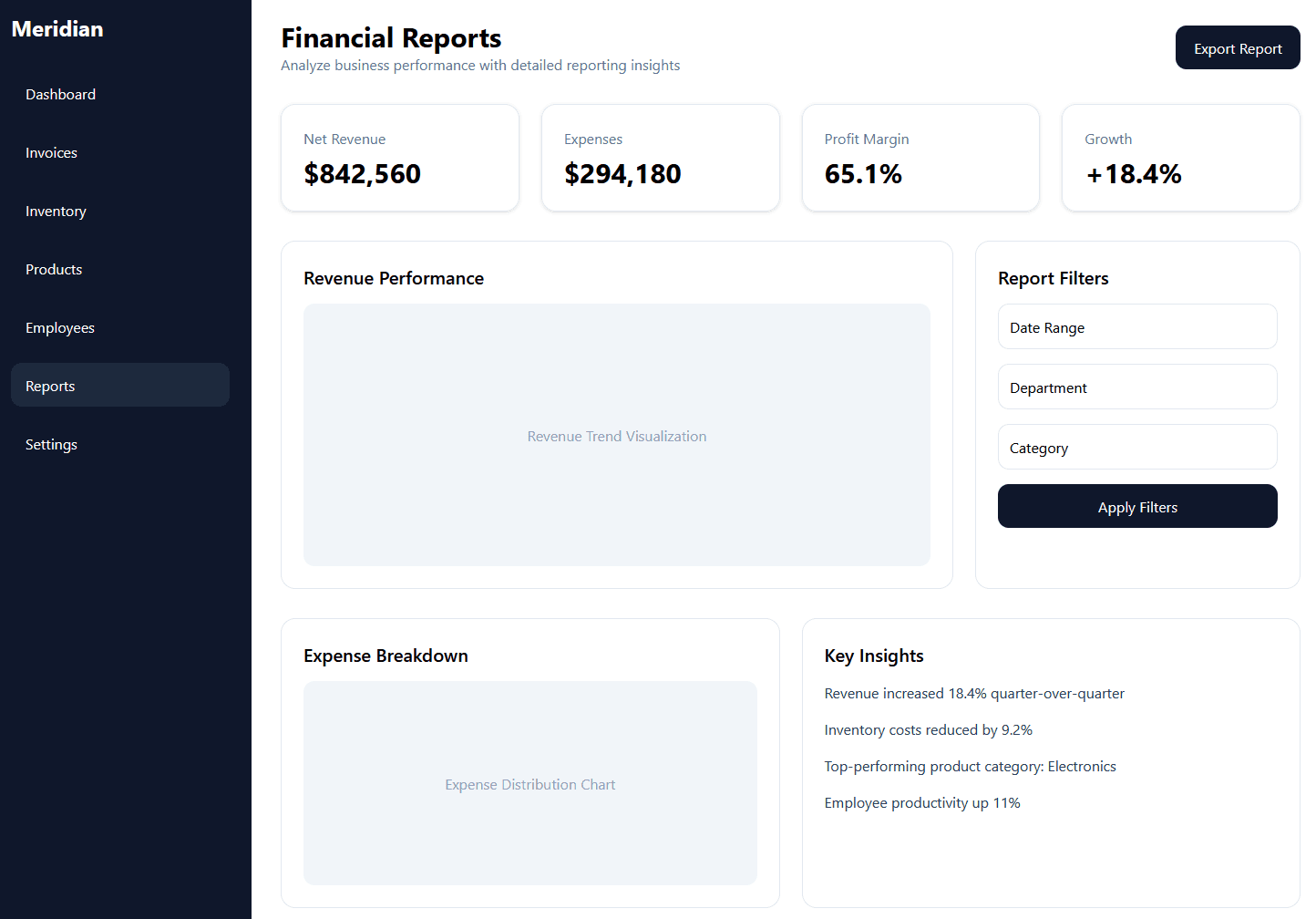Screen dimensions: 1316x919
Task: Select the Net Revenue $842,560 card
Action: pyautogui.click(x=400, y=158)
